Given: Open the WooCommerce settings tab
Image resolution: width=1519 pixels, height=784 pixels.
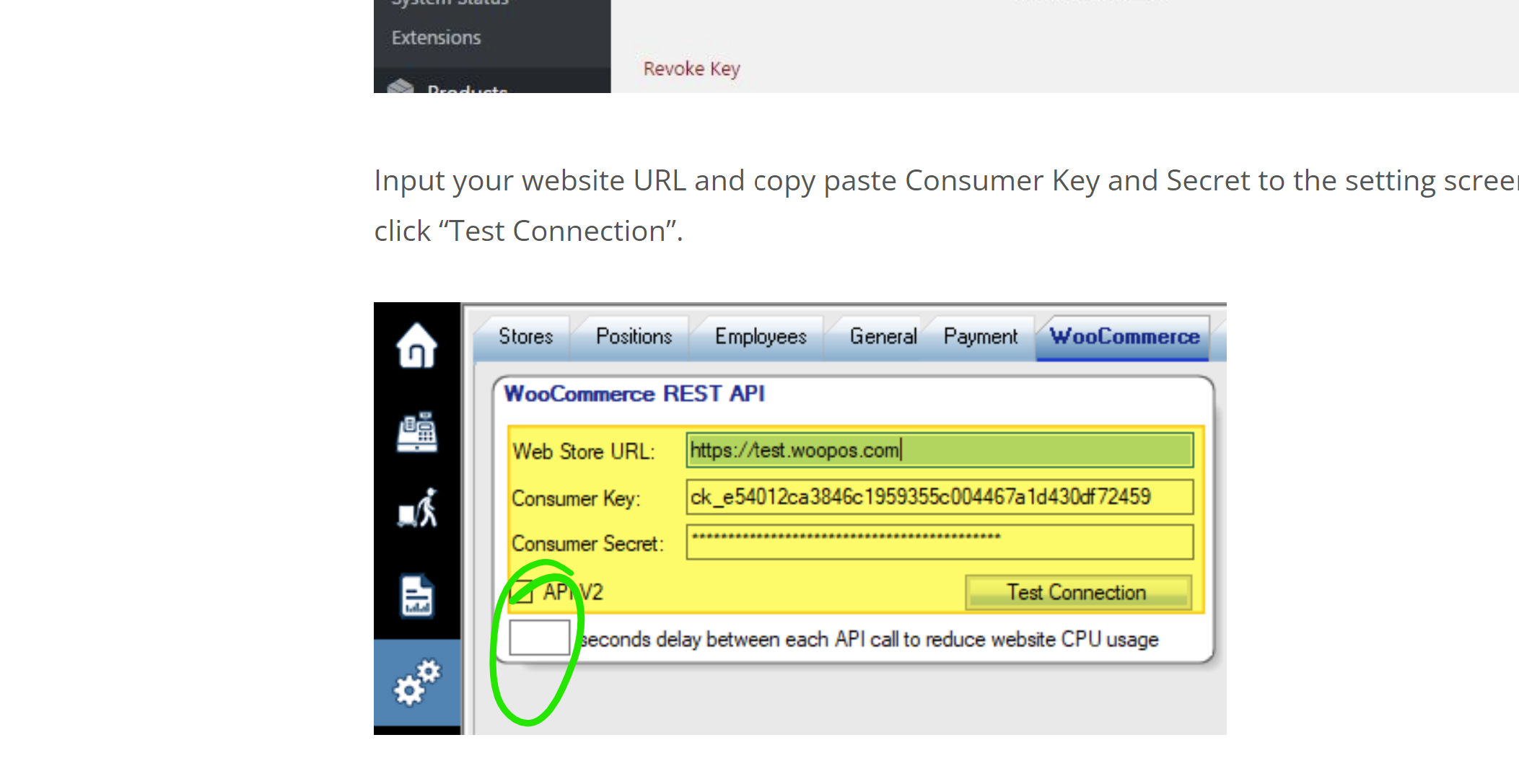Looking at the screenshot, I should coord(1124,336).
